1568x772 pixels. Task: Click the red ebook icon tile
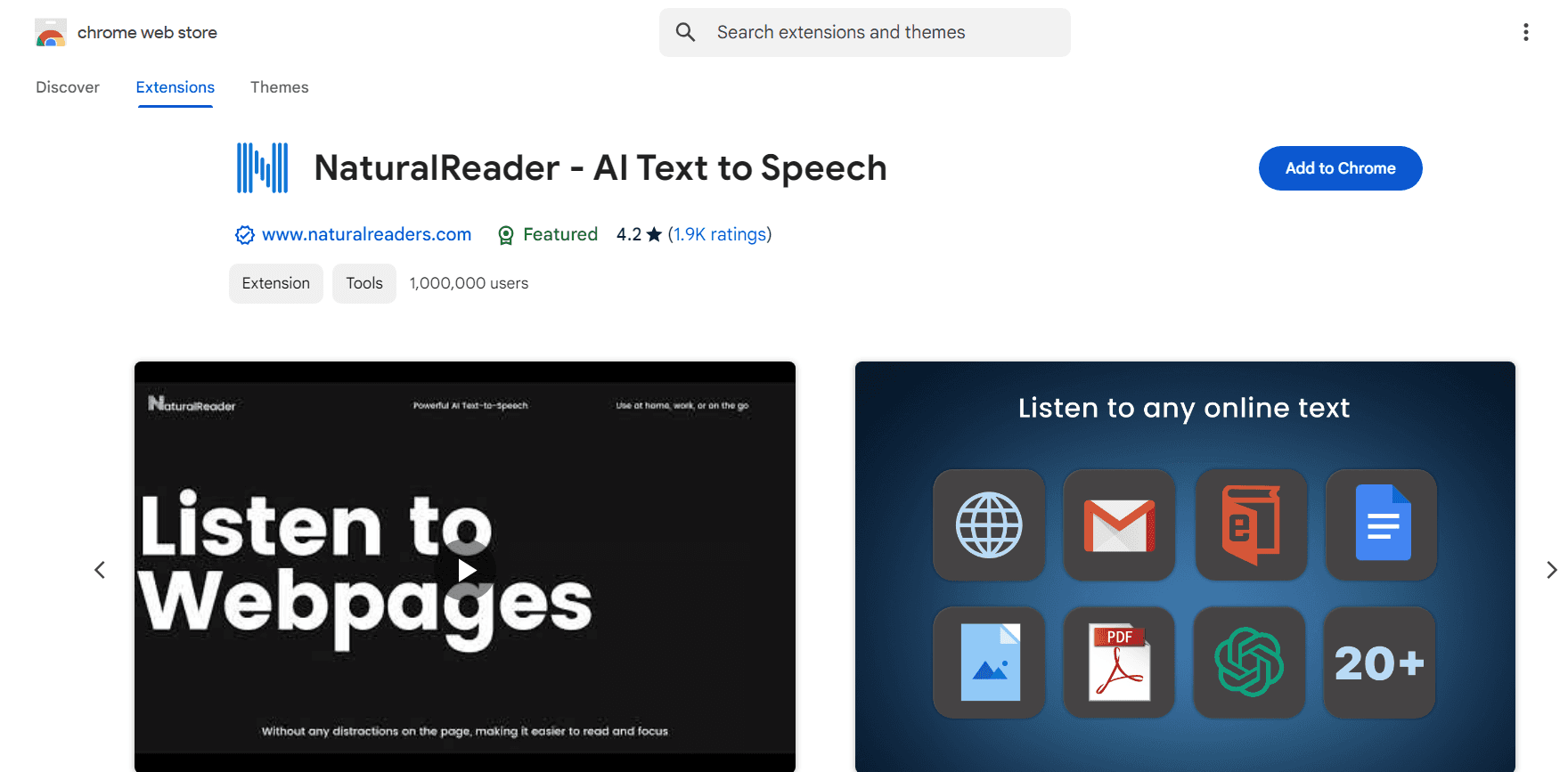tap(1251, 525)
